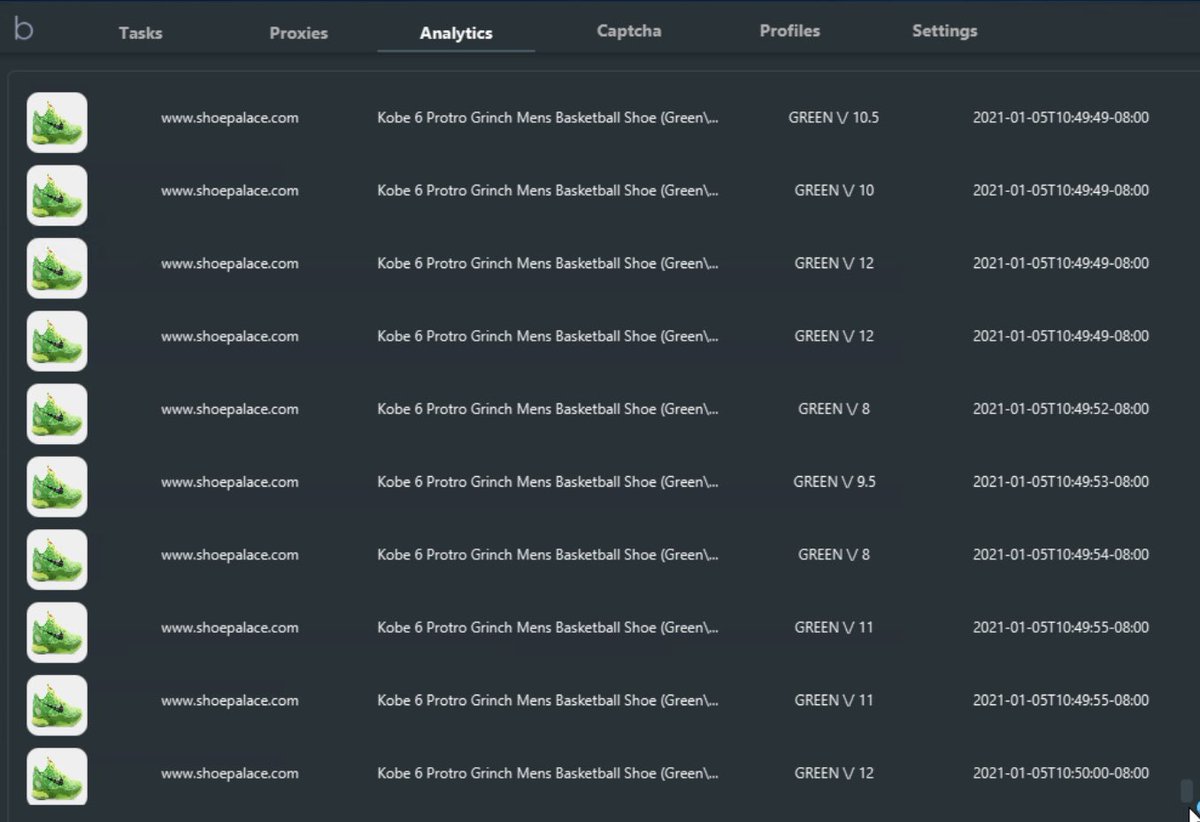Select the shoe thumbnail for the 10:49:52 checkout
This screenshot has height=822, width=1200.
[x=57, y=414]
